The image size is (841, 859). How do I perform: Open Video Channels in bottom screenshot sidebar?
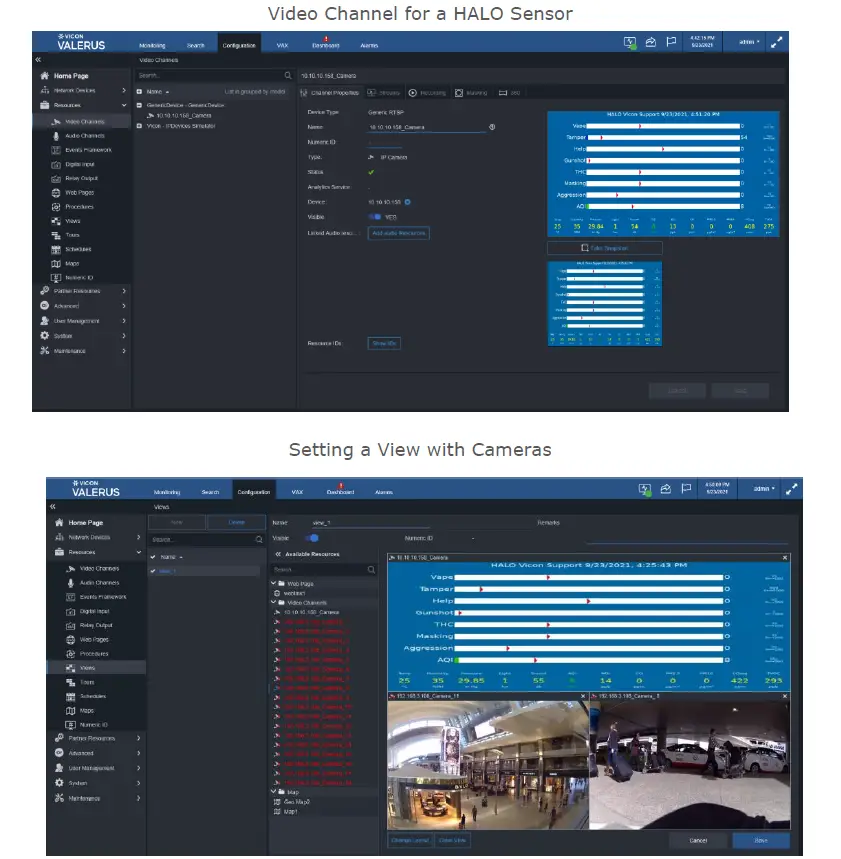tap(99, 568)
